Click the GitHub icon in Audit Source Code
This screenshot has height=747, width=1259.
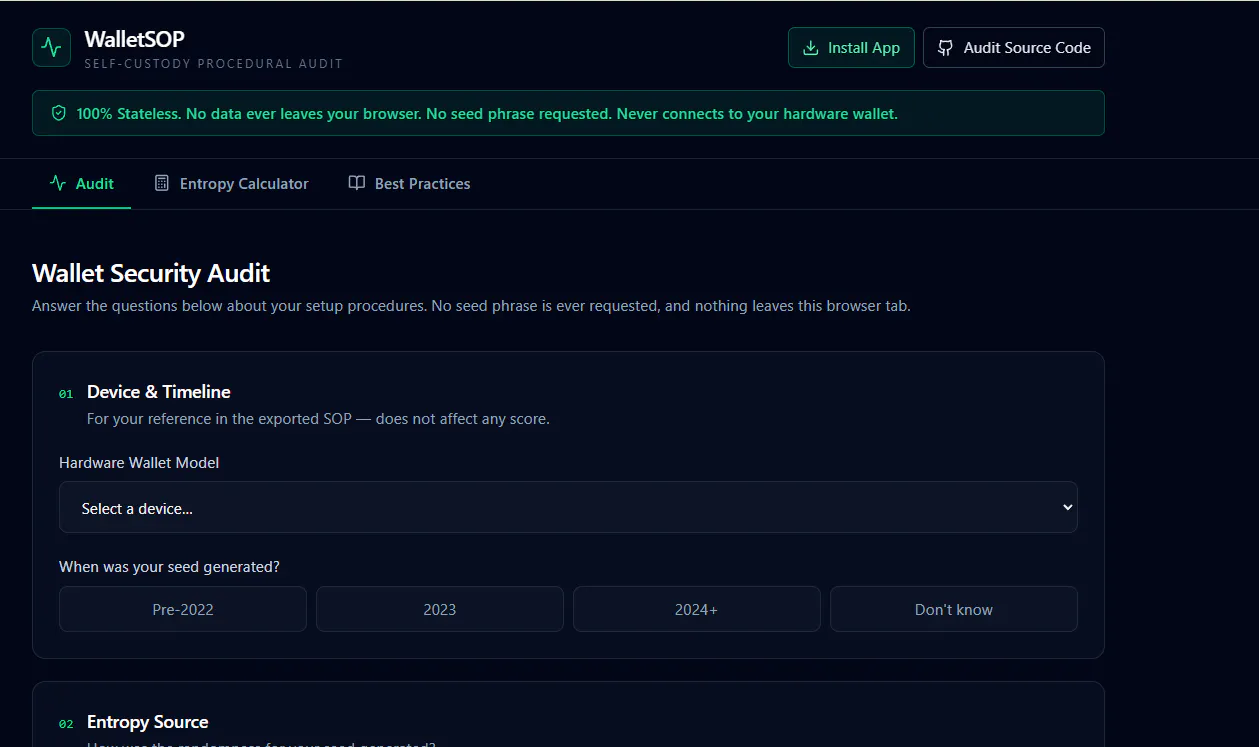(x=946, y=48)
